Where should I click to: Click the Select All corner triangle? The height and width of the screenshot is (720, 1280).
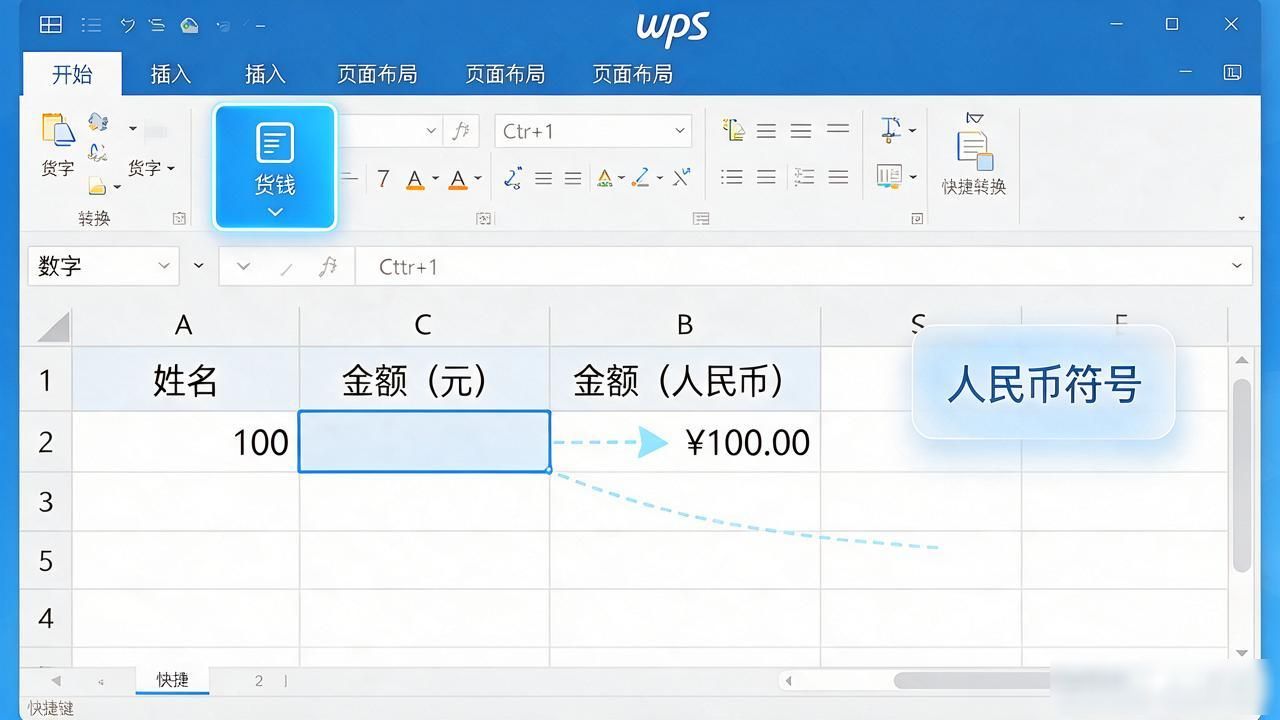tap(53, 326)
